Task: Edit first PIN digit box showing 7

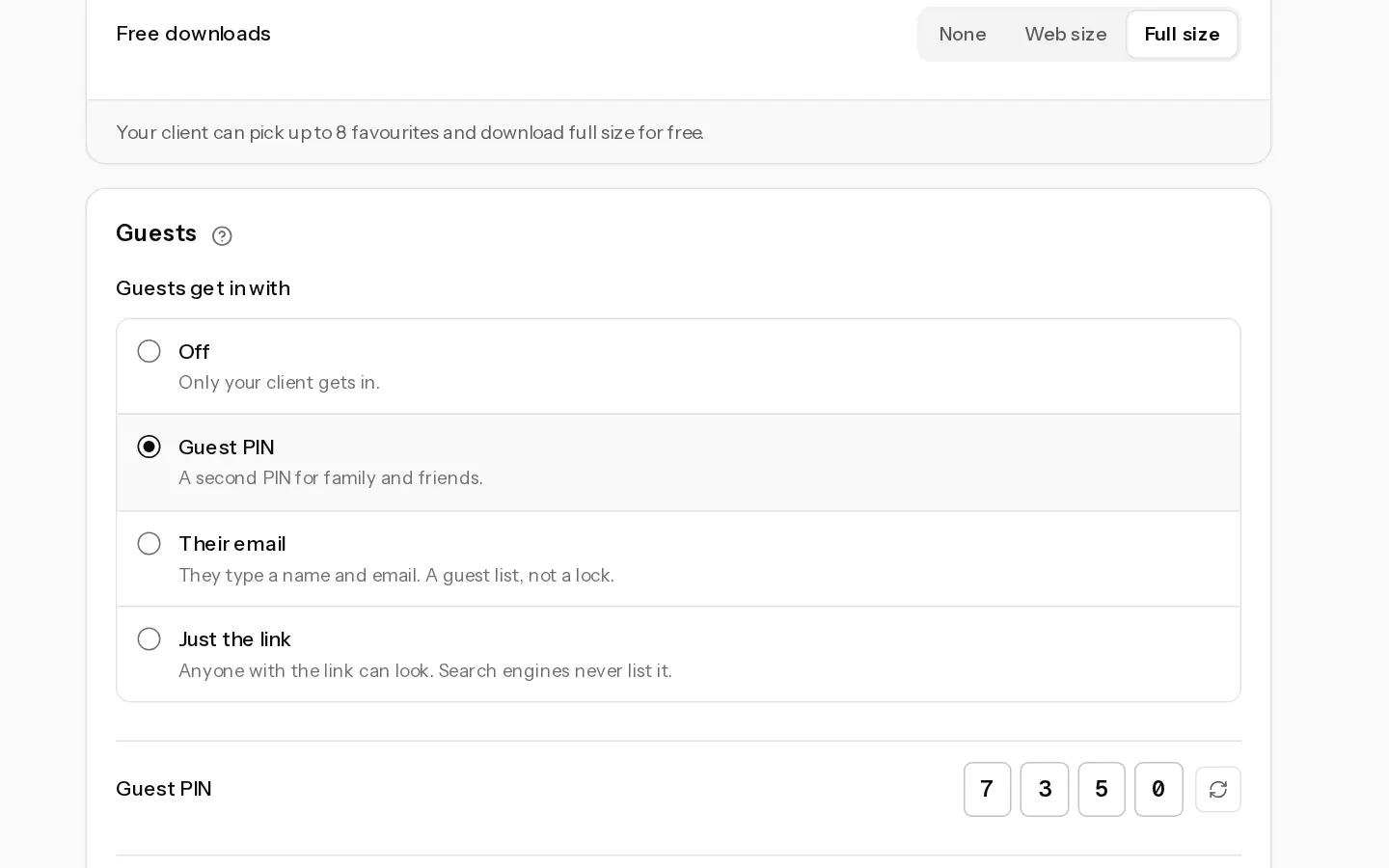Action: (x=987, y=790)
